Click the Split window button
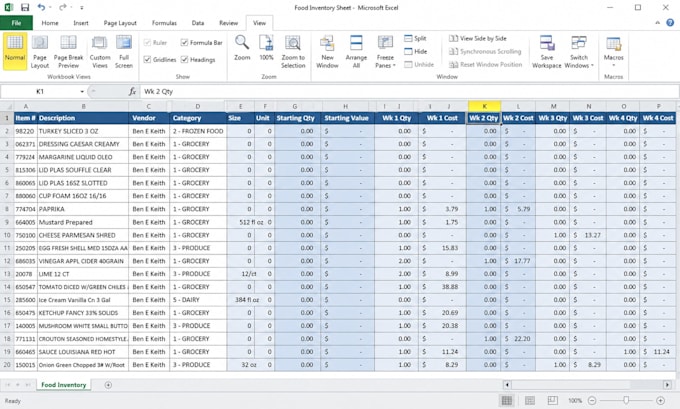The height and width of the screenshot is (409, 680). click(415, 38)
